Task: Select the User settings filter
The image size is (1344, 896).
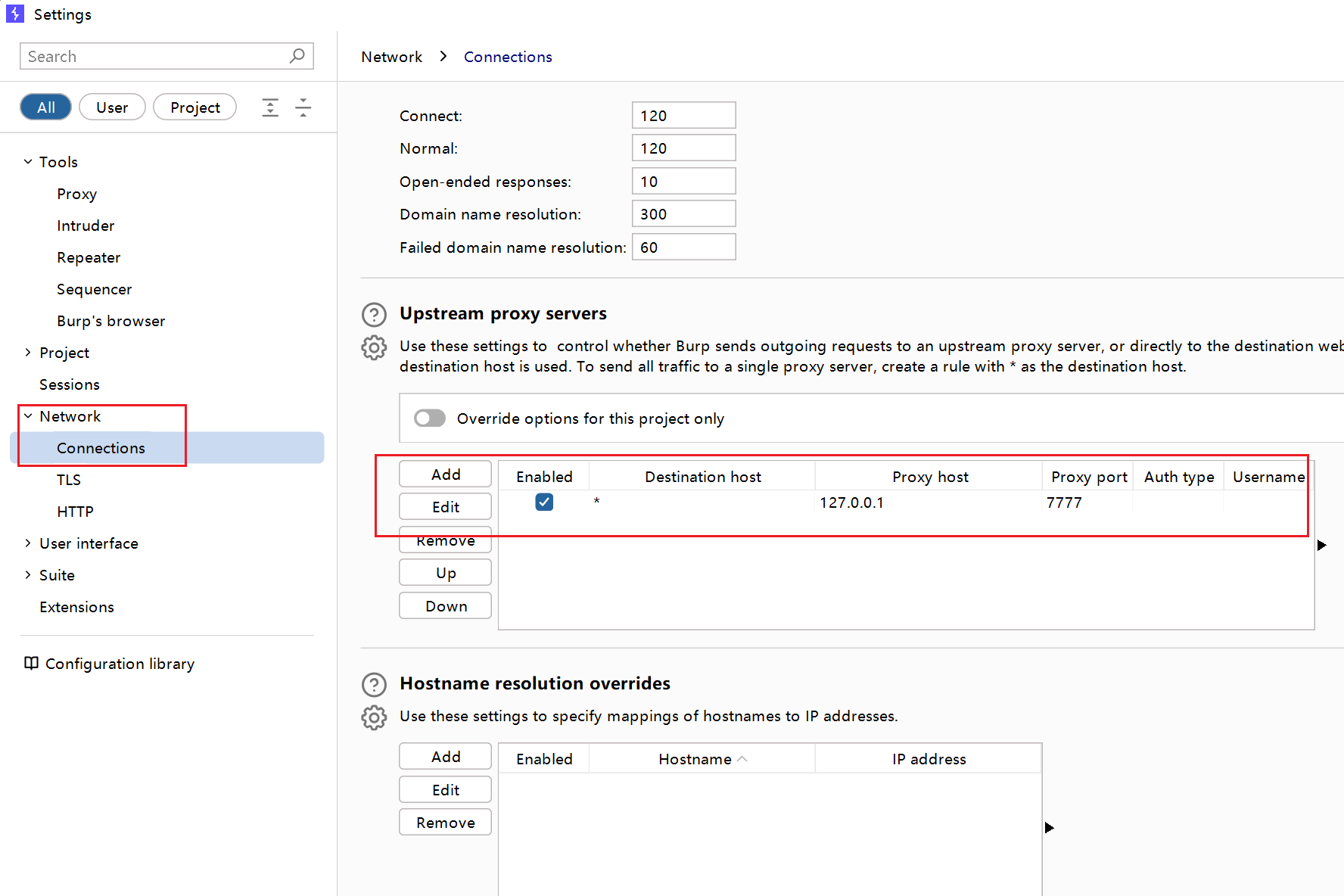Action: 112,107
